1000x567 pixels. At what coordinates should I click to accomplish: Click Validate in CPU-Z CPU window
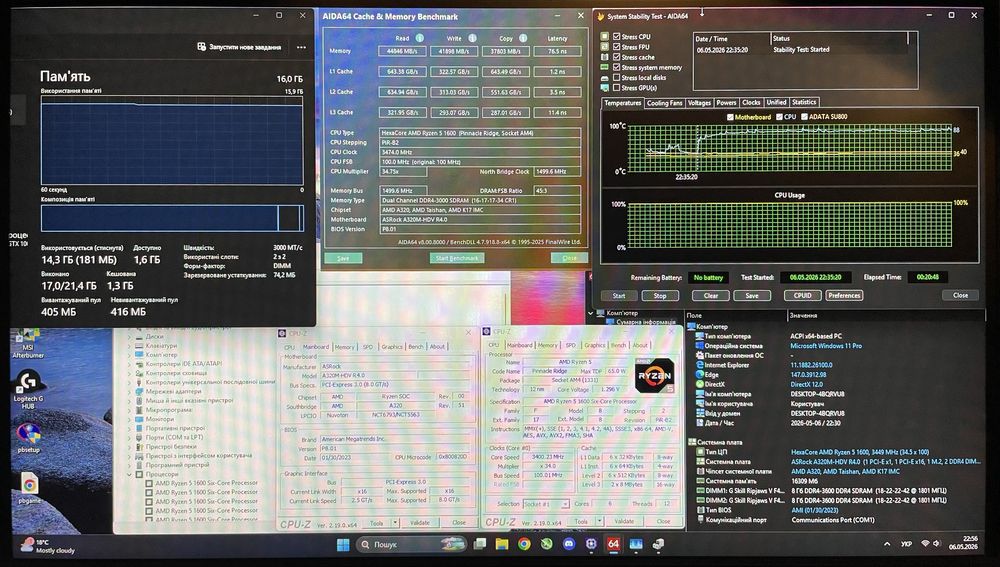[623, 522]
